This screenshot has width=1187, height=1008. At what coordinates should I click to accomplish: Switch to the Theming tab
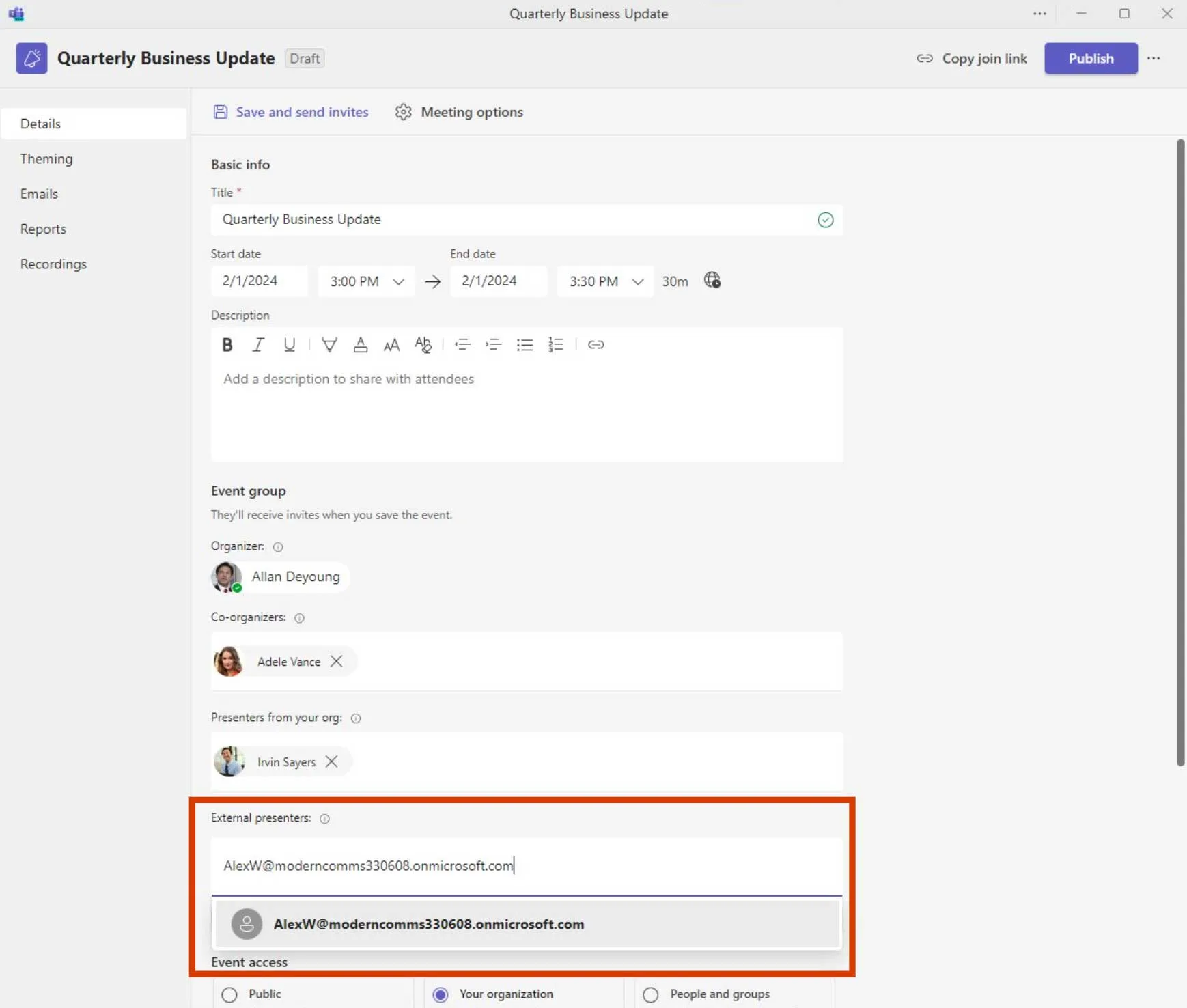94,159
